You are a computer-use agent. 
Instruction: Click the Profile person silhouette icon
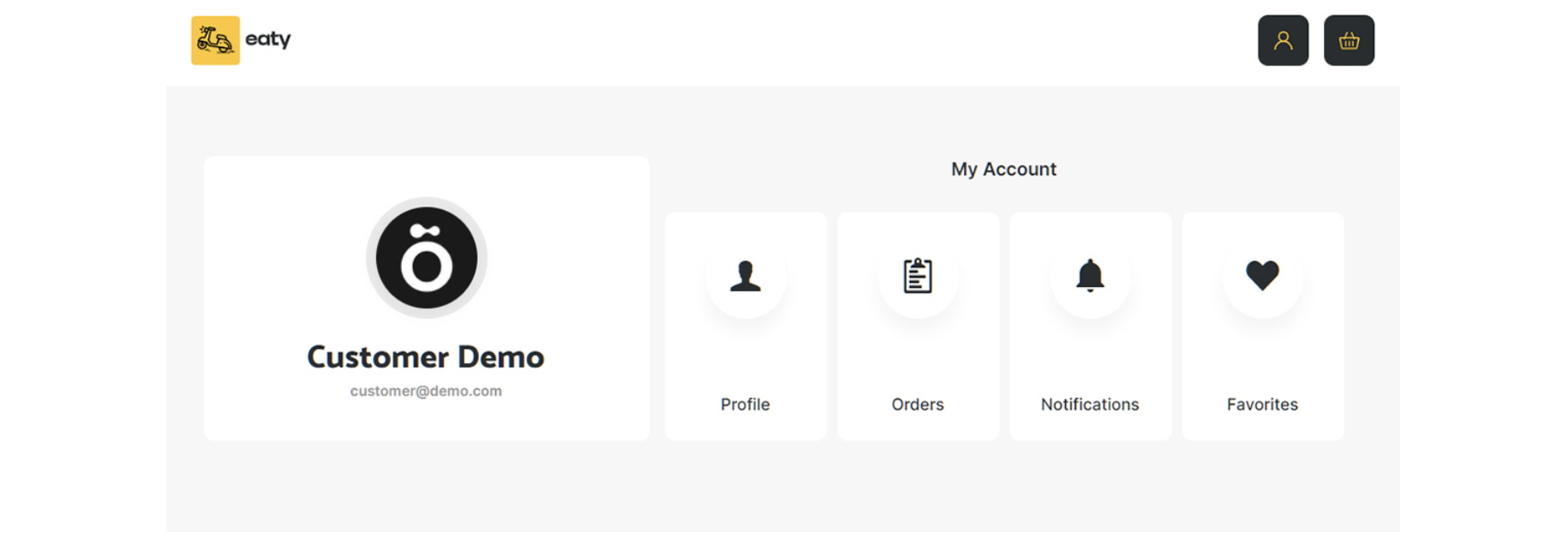coord(745,276)
